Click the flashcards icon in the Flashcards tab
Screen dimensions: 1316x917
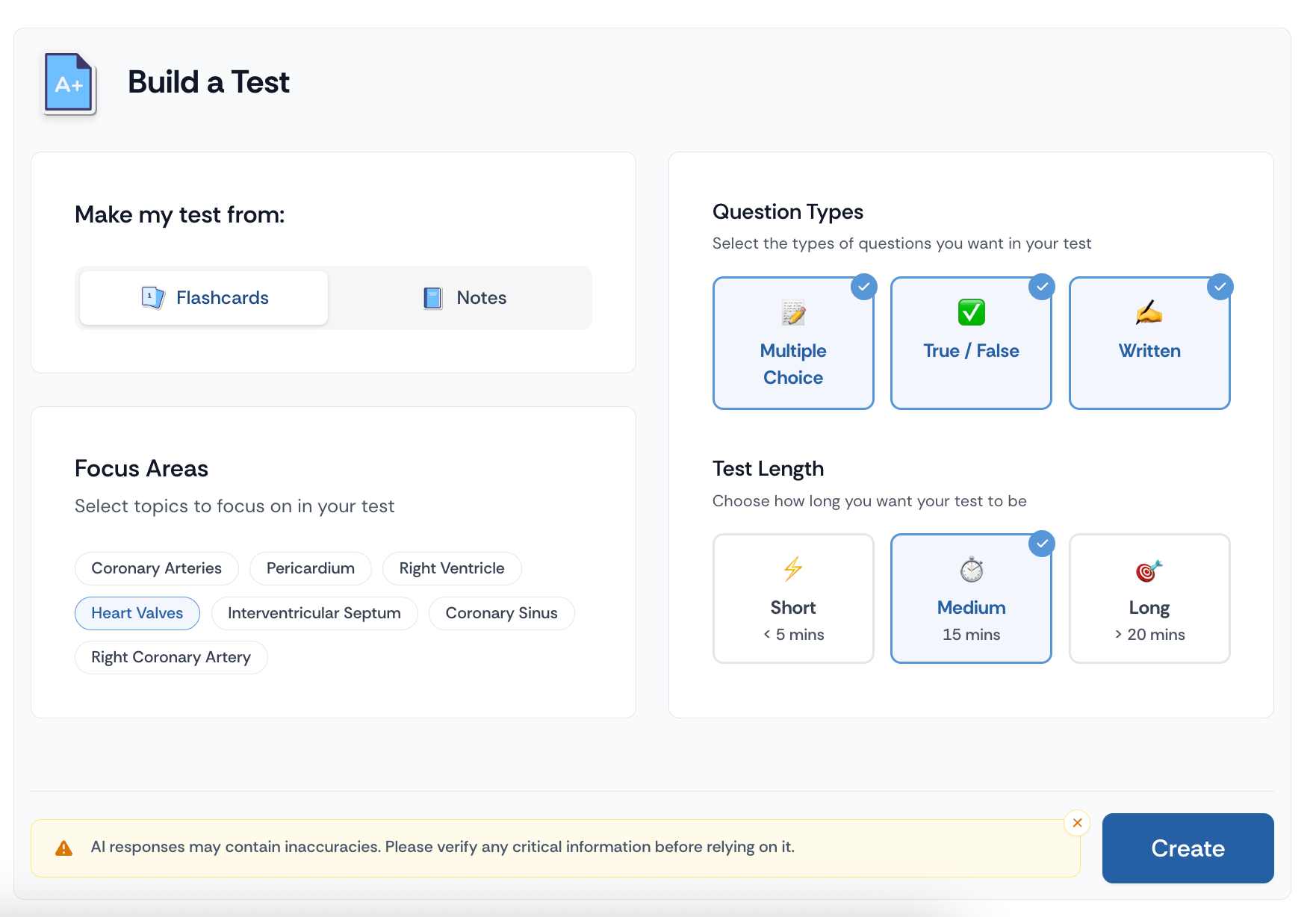click(x=153, y=298)
